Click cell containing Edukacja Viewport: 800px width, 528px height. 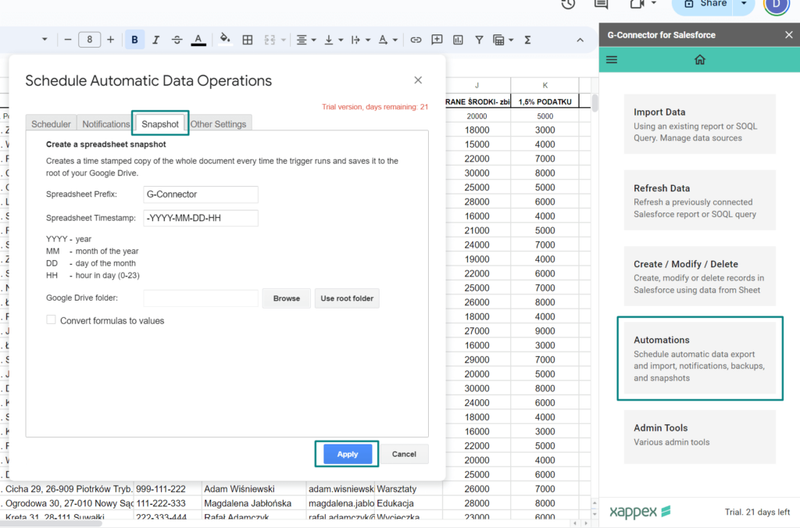click(408, 503)
